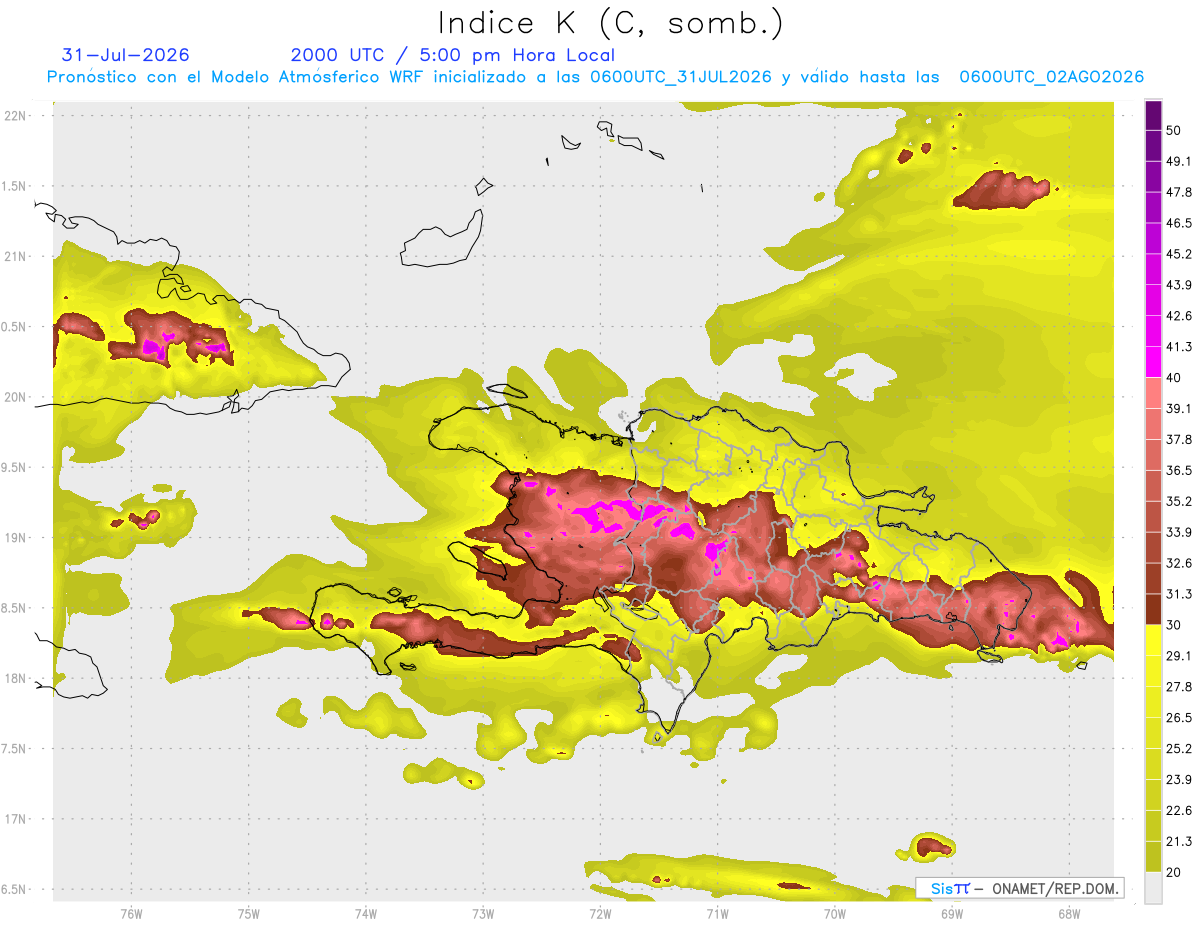Click the colorbar label '33.9'
The height and width of the screenshot is (927, 1200).
tap(1178, 532)
